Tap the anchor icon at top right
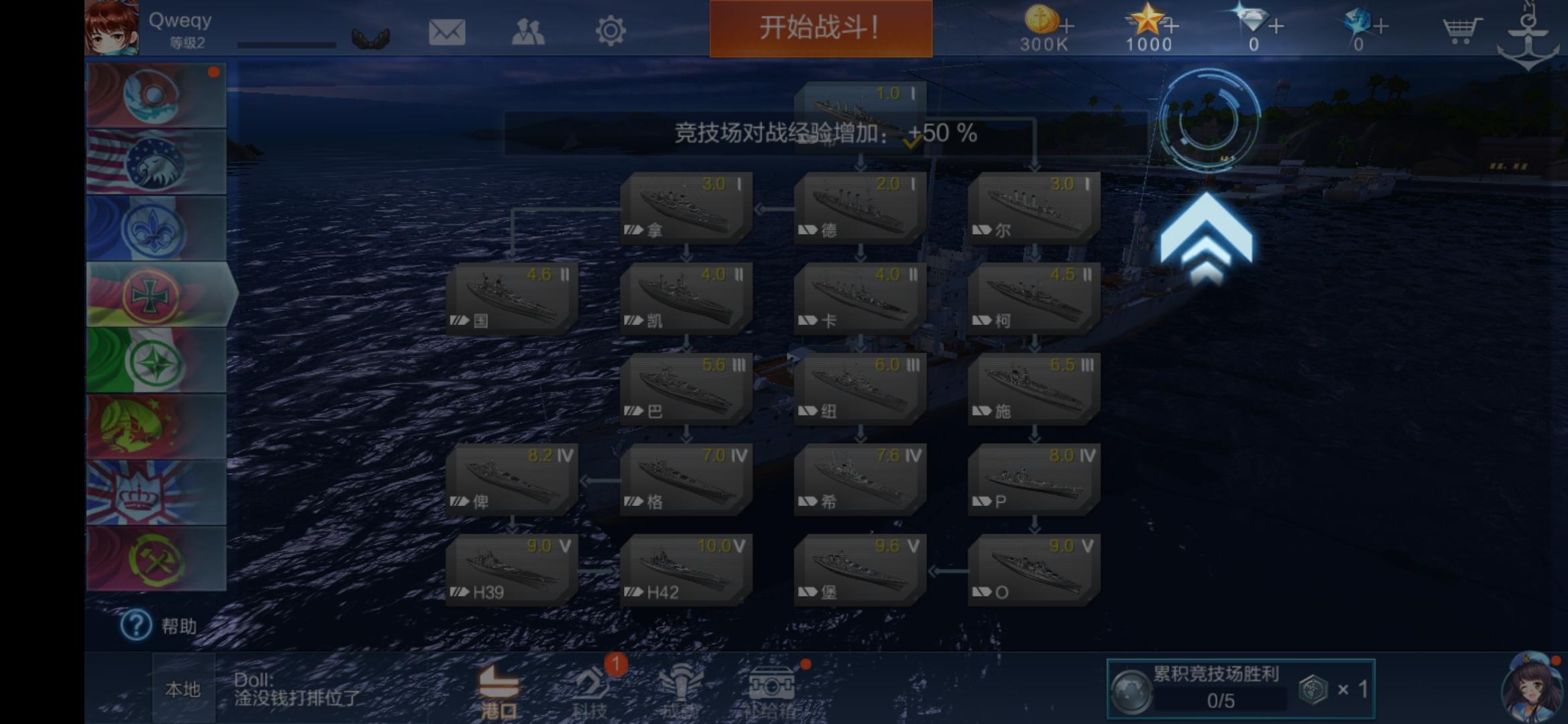The width and height of the screenshot is (1568, 724). tap(1528, 36)
